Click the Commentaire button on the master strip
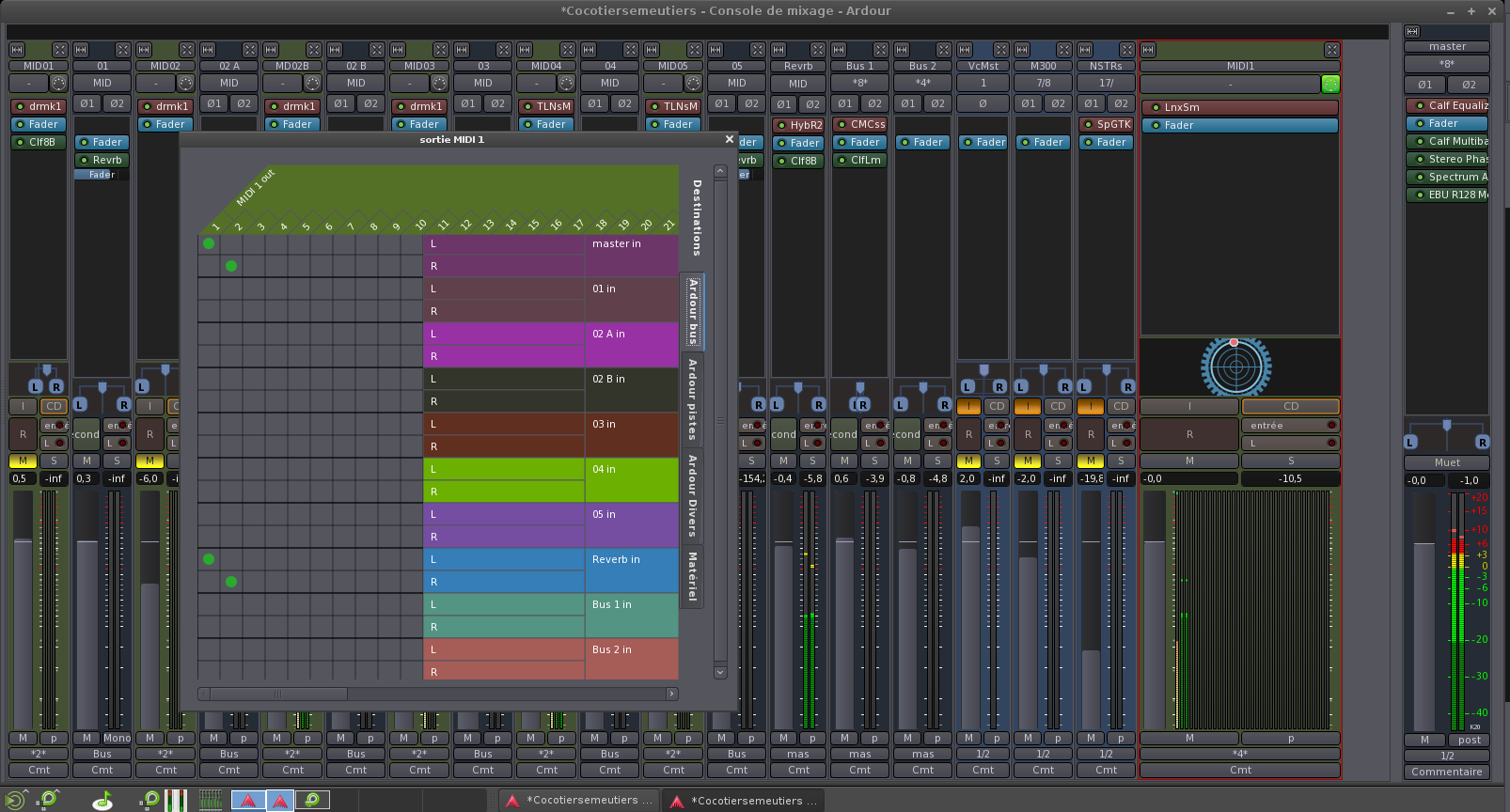 click(x=1446, y=772)
